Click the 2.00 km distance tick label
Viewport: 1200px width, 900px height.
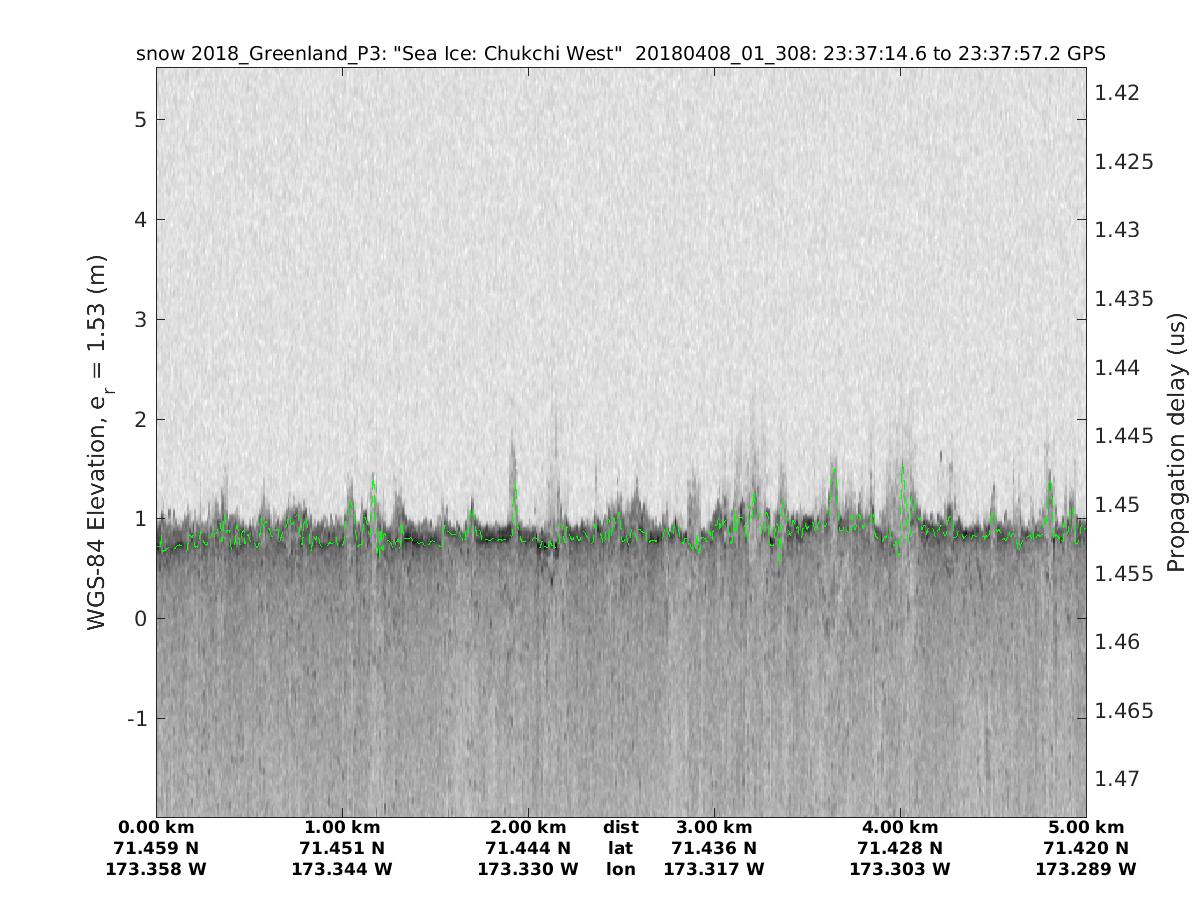pyautogui.click(x=528, y=827)
